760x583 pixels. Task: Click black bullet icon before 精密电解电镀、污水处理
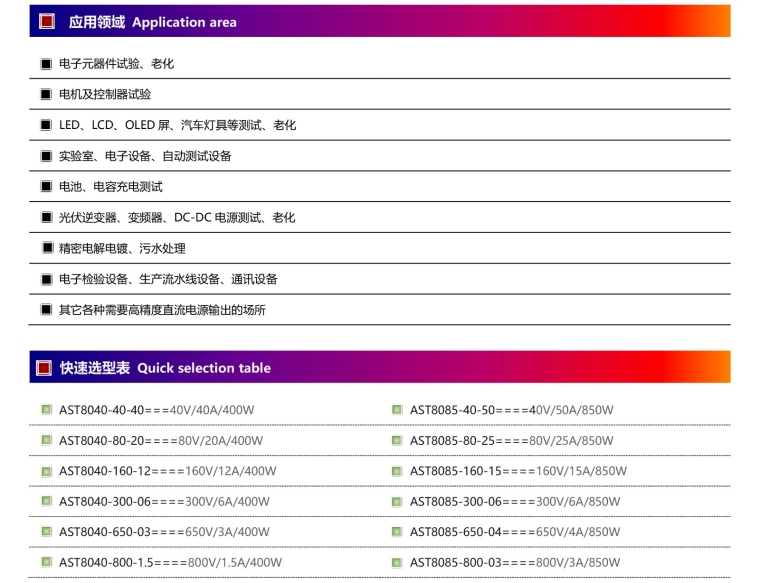[47, 248]
